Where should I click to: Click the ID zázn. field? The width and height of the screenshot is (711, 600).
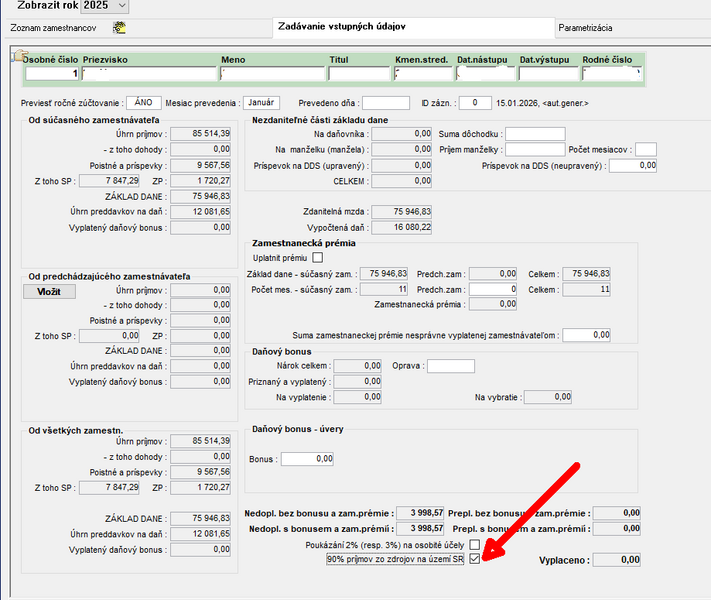pyautogui.click(x=475, y=103)
